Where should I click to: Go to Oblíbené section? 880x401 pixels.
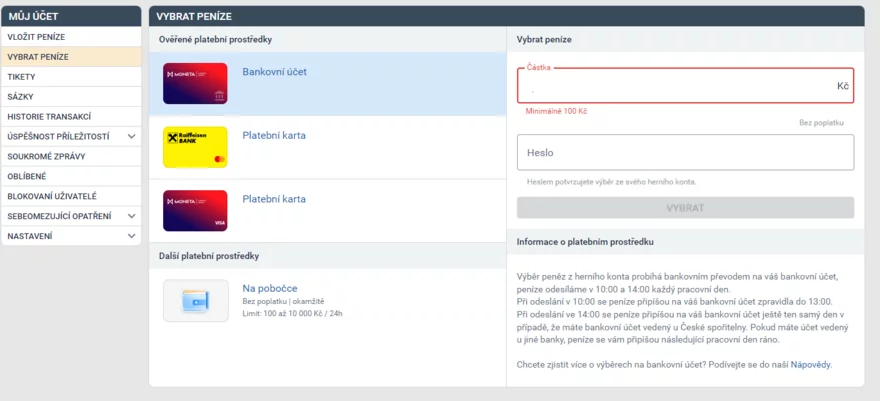(x=71, y=176)
